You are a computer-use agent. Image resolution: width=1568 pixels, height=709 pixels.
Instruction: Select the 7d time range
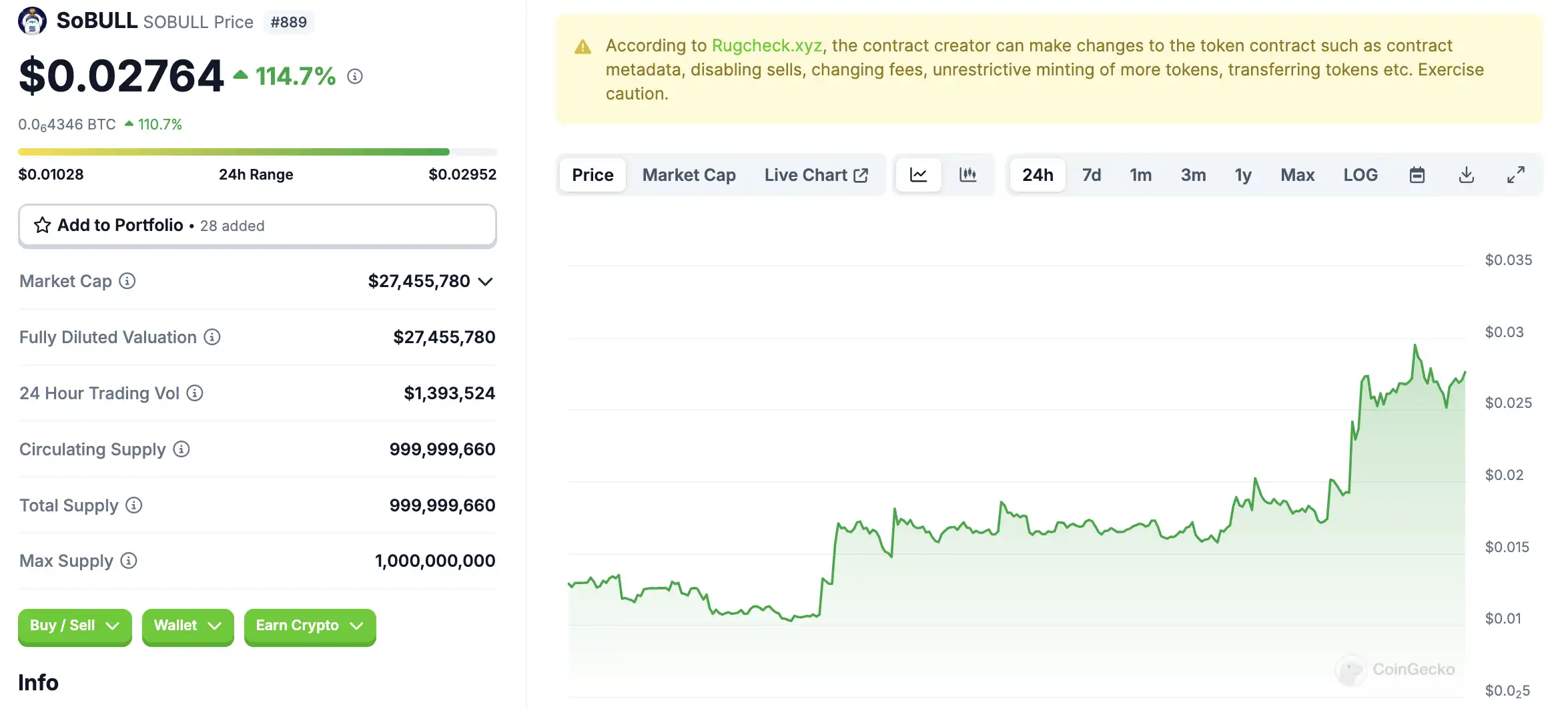[x=1091, y=175]
